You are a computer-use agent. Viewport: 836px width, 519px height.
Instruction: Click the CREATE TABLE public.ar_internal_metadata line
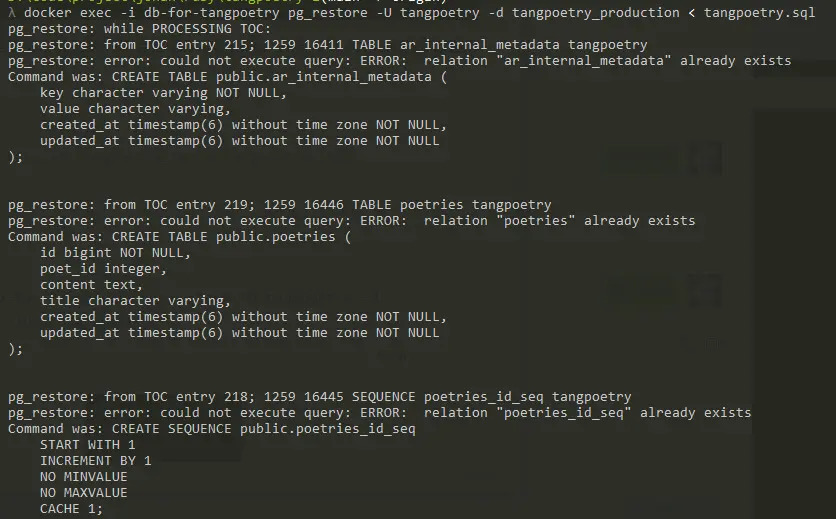(228, 77)
